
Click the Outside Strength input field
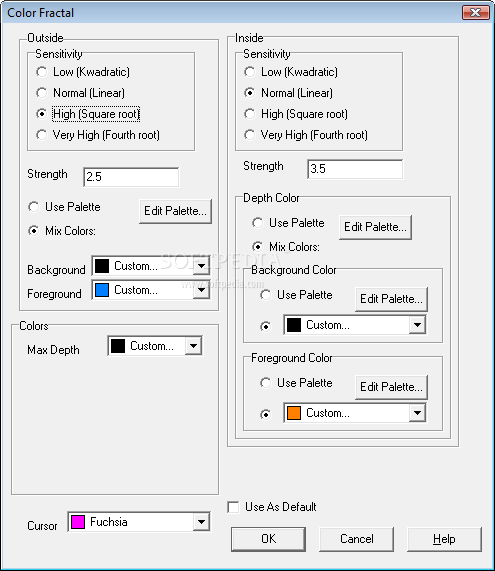pos(131,177)
